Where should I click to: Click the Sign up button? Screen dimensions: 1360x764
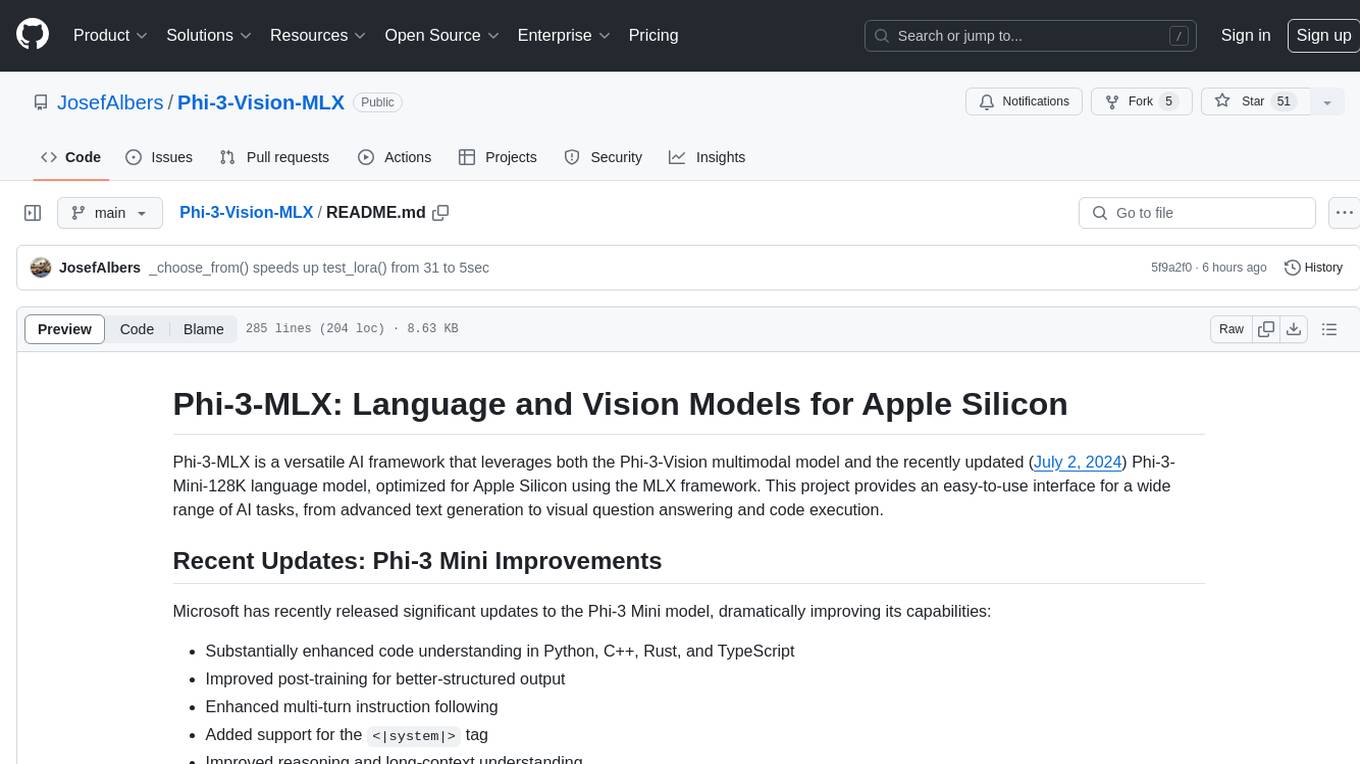pyautogui.click(x=1323, y=35)
